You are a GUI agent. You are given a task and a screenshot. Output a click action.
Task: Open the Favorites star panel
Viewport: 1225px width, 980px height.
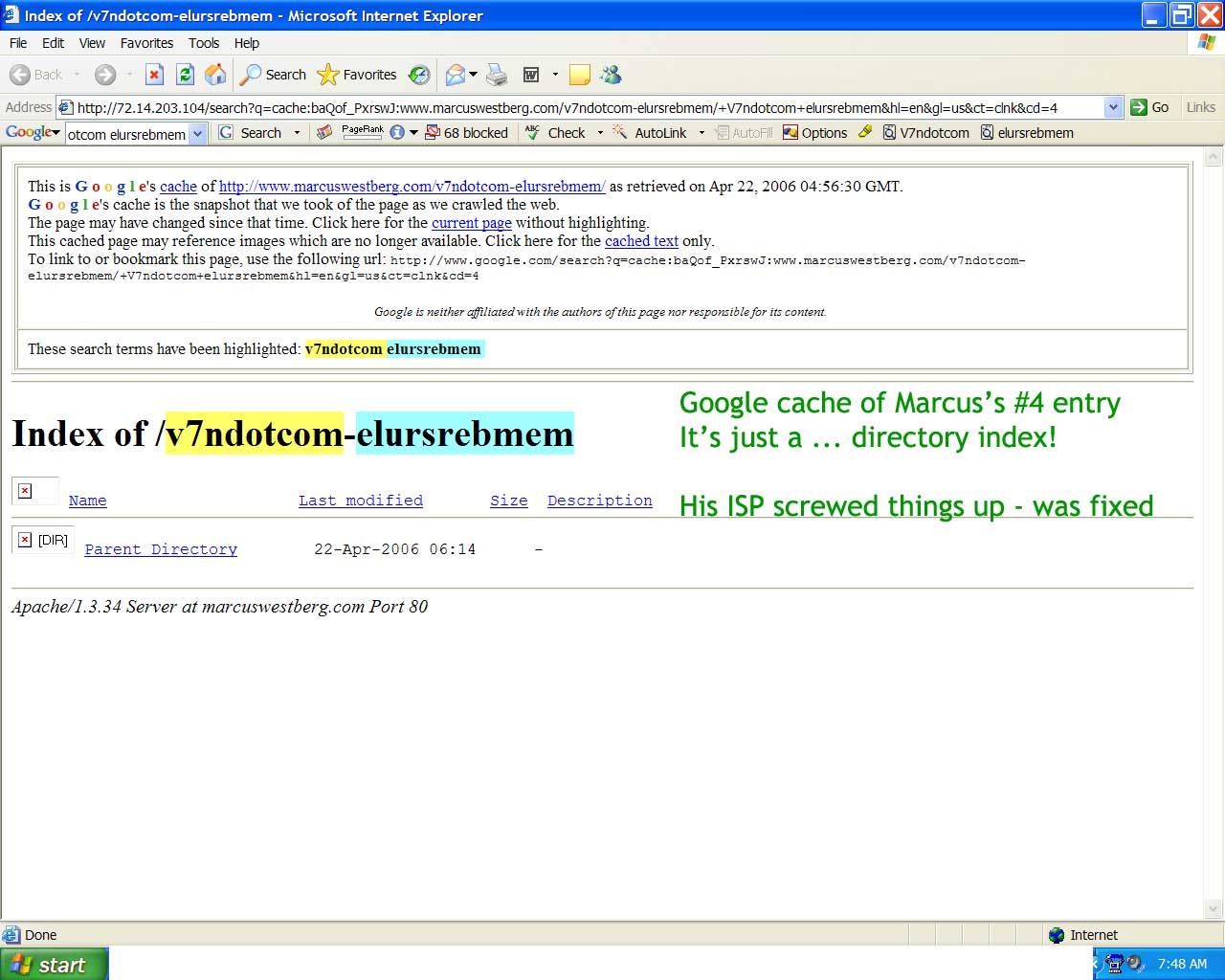tap(357, 75)
